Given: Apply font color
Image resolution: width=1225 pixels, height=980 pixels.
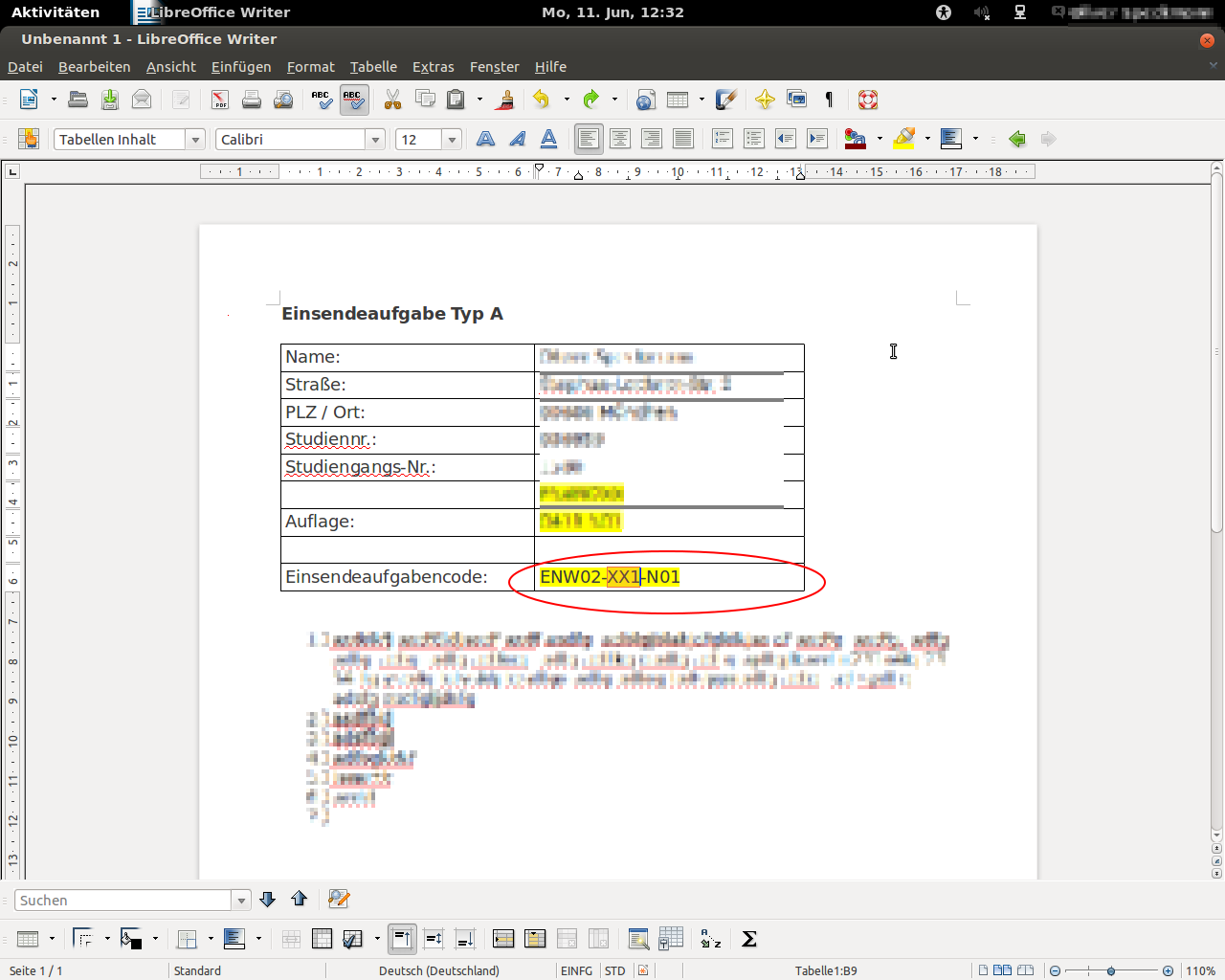Looking at the screenshot, I should pos(856,140).
